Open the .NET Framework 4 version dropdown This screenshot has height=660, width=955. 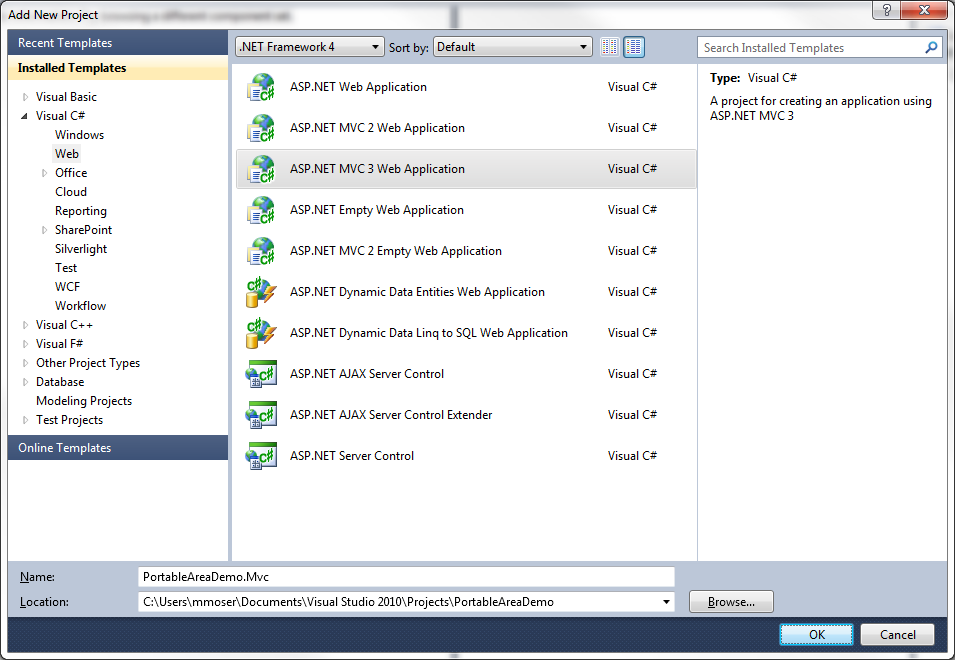pos(309,47)
